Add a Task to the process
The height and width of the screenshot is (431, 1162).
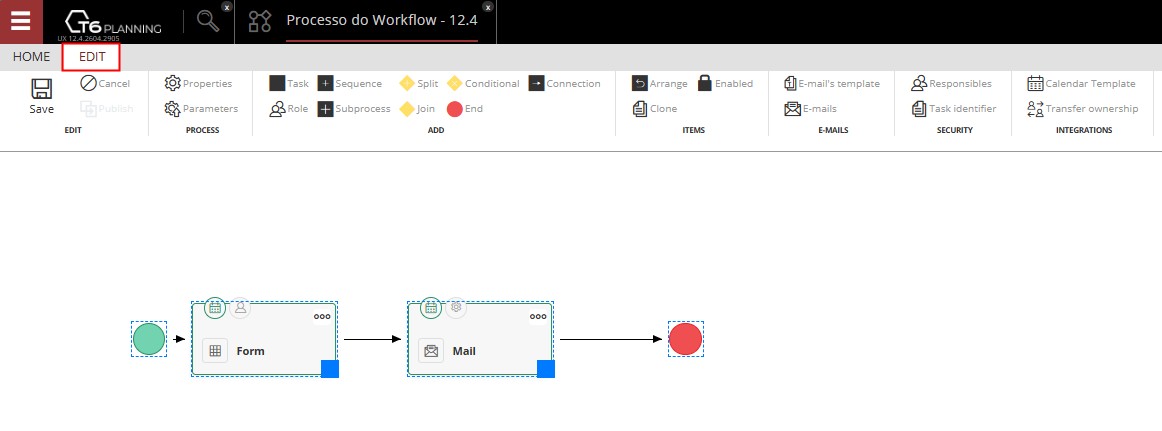pos(289,84)
